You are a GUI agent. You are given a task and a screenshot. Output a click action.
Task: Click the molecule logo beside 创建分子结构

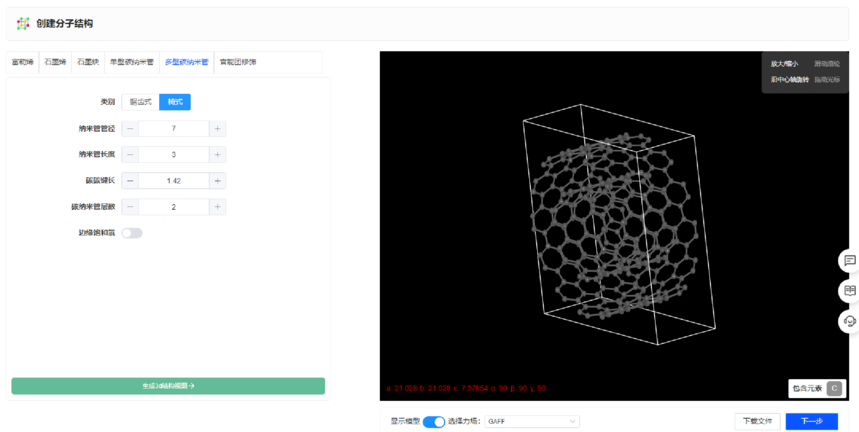click(23, 23)
